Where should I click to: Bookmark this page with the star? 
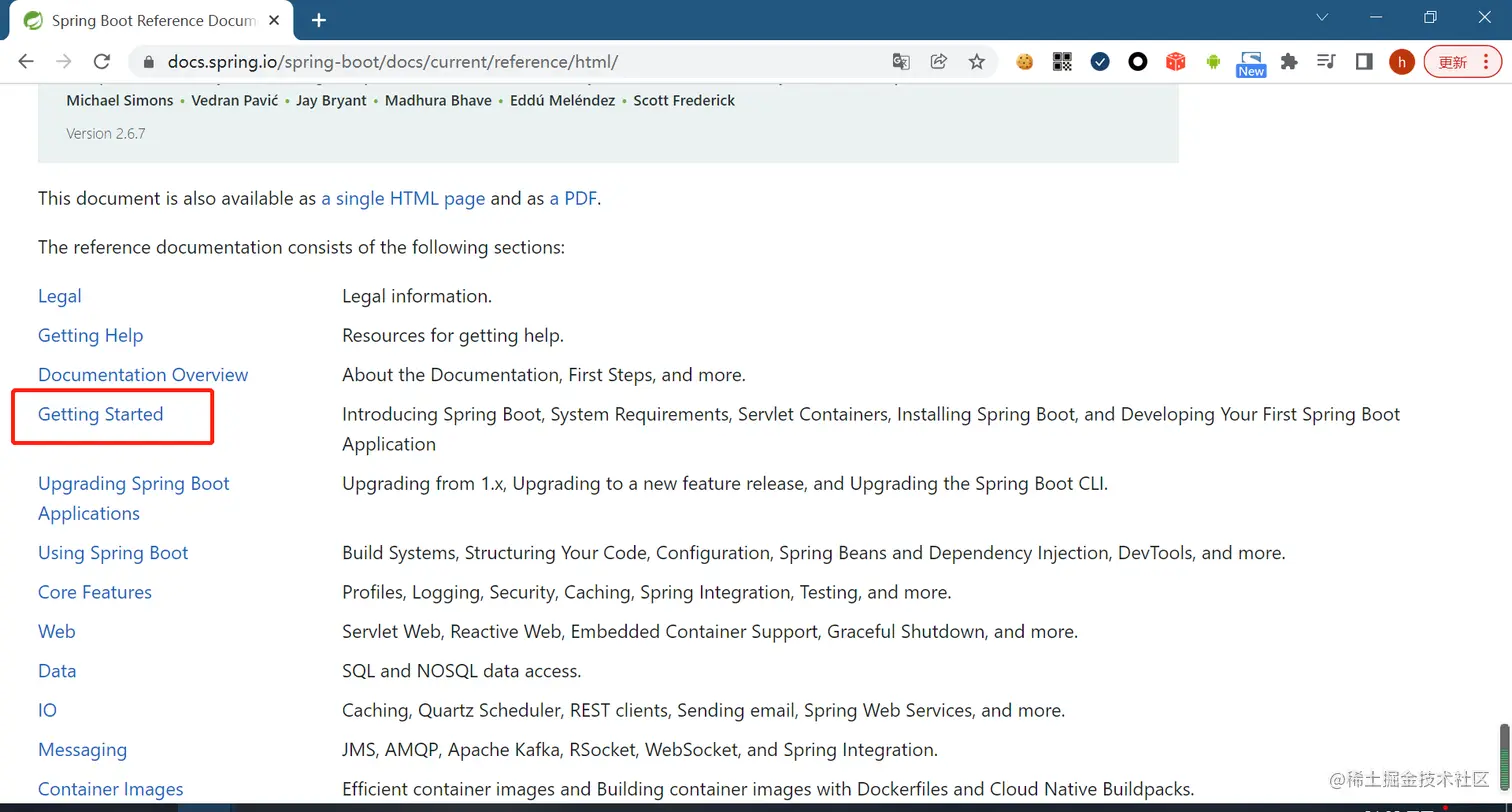point(977,62)
